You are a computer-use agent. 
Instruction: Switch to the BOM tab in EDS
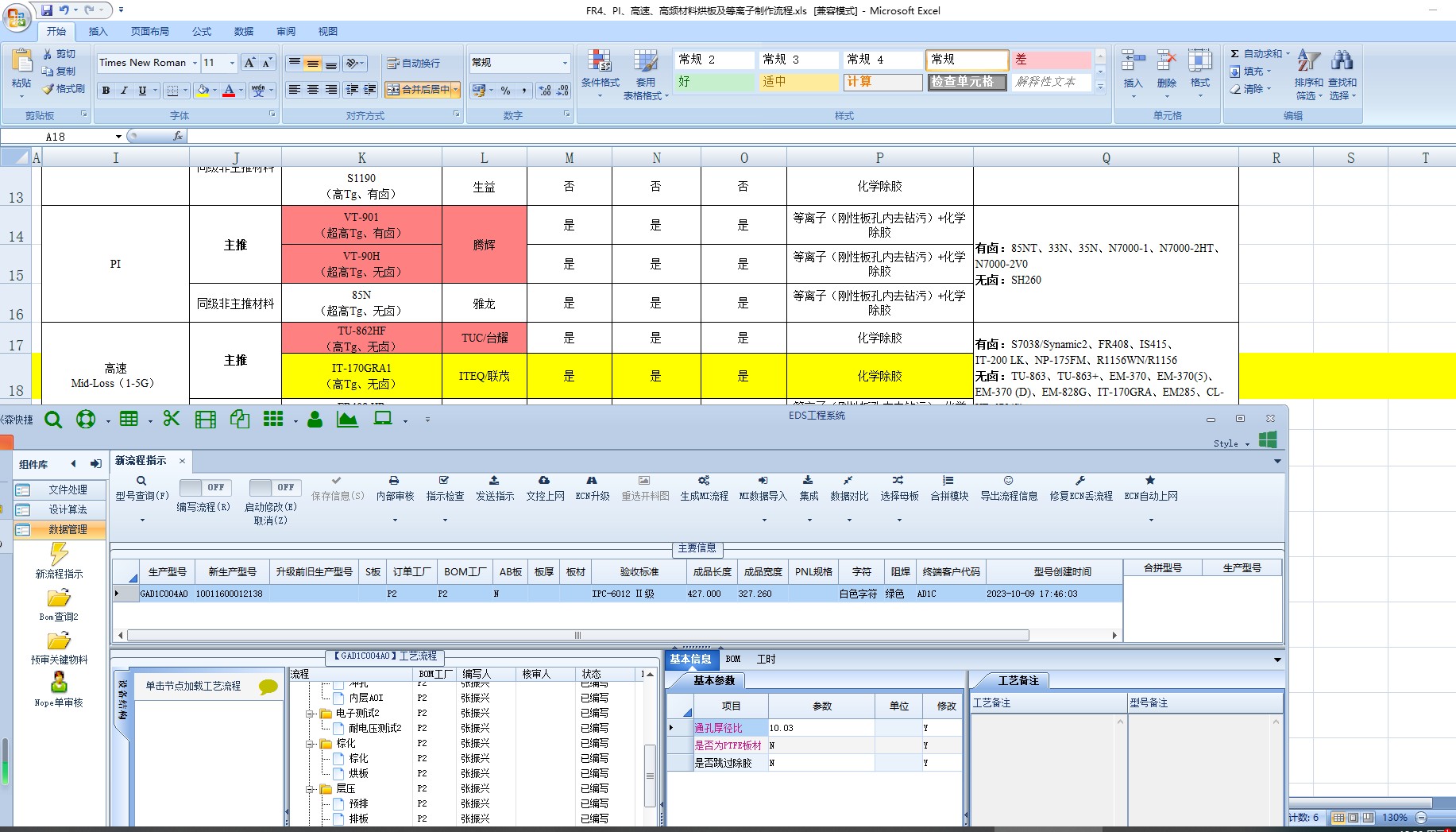click(733, 659)
